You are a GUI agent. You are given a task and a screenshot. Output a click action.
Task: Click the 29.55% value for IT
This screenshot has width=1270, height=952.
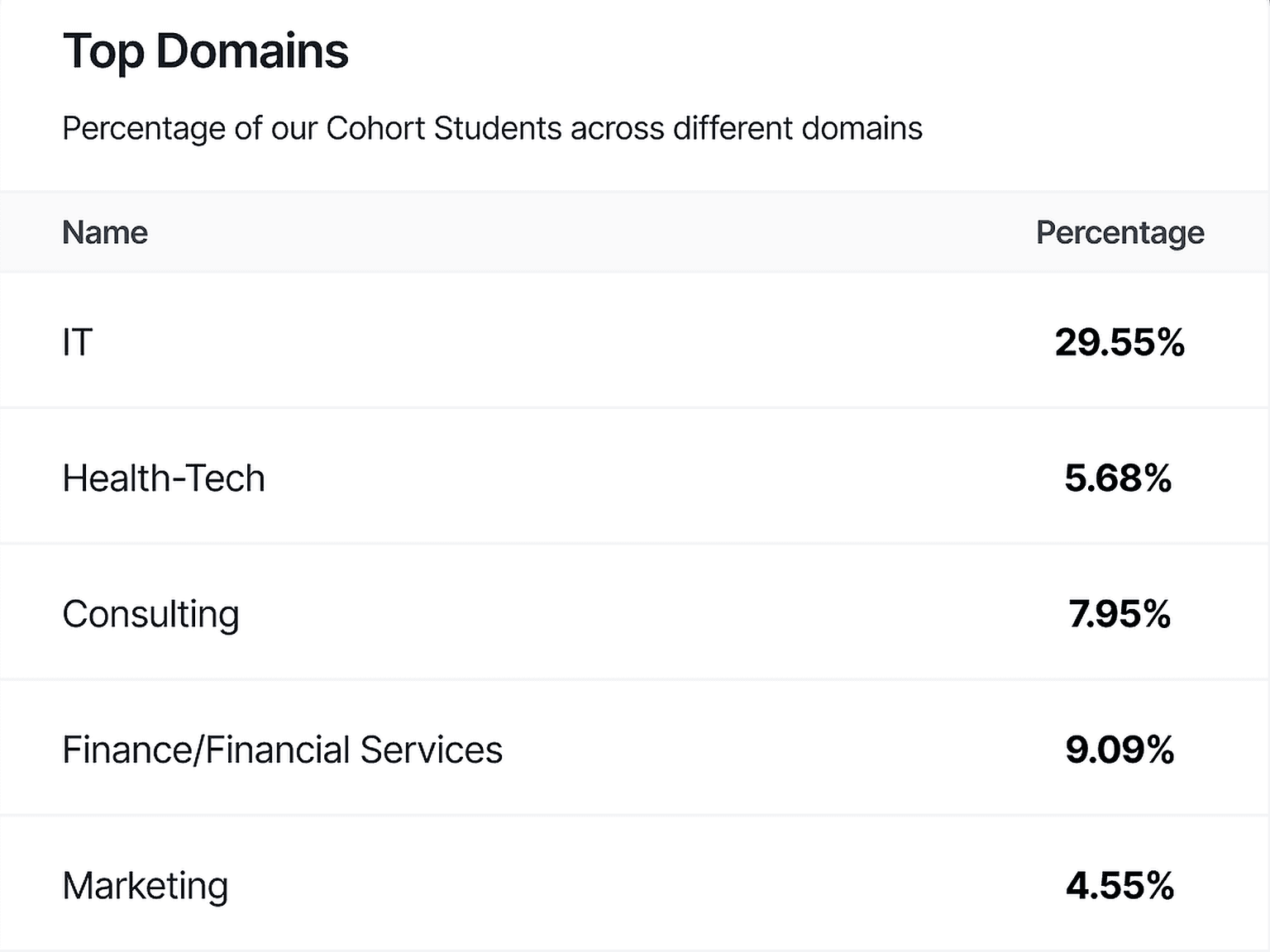point(1120,342)
